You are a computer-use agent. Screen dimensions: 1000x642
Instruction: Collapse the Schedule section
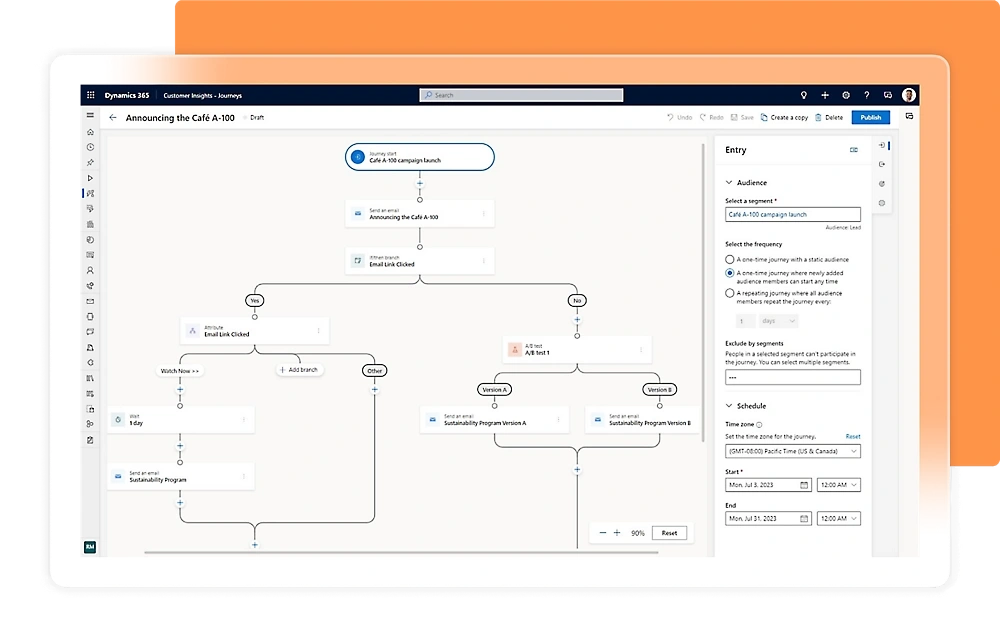click(729, 405)
